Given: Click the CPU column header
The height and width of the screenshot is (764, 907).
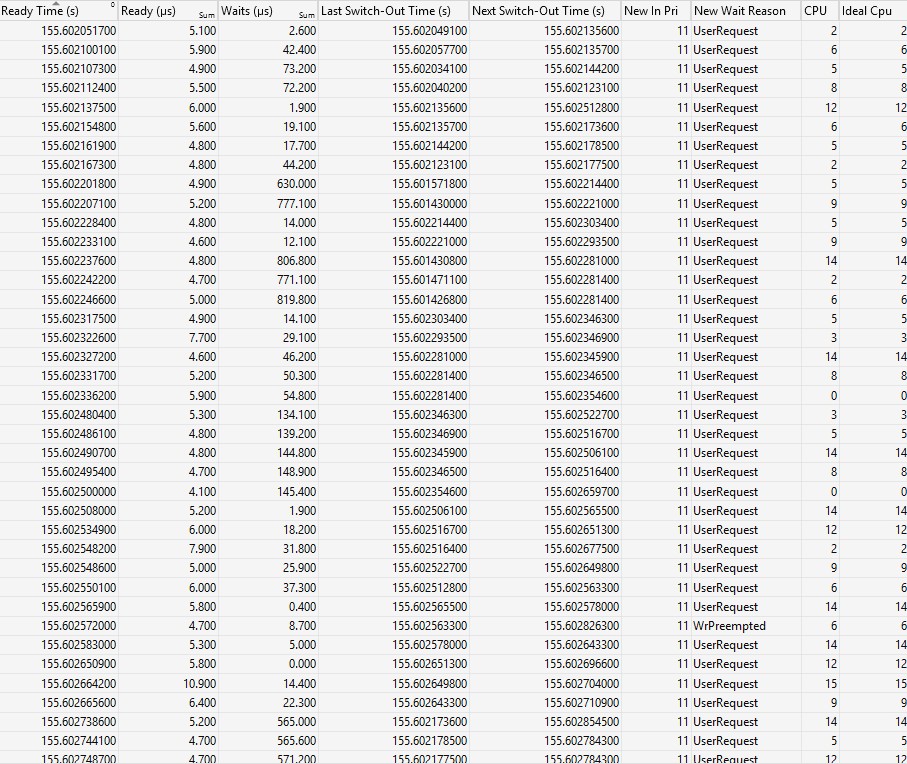Looking at the screenshot, I should coord(820,10).
